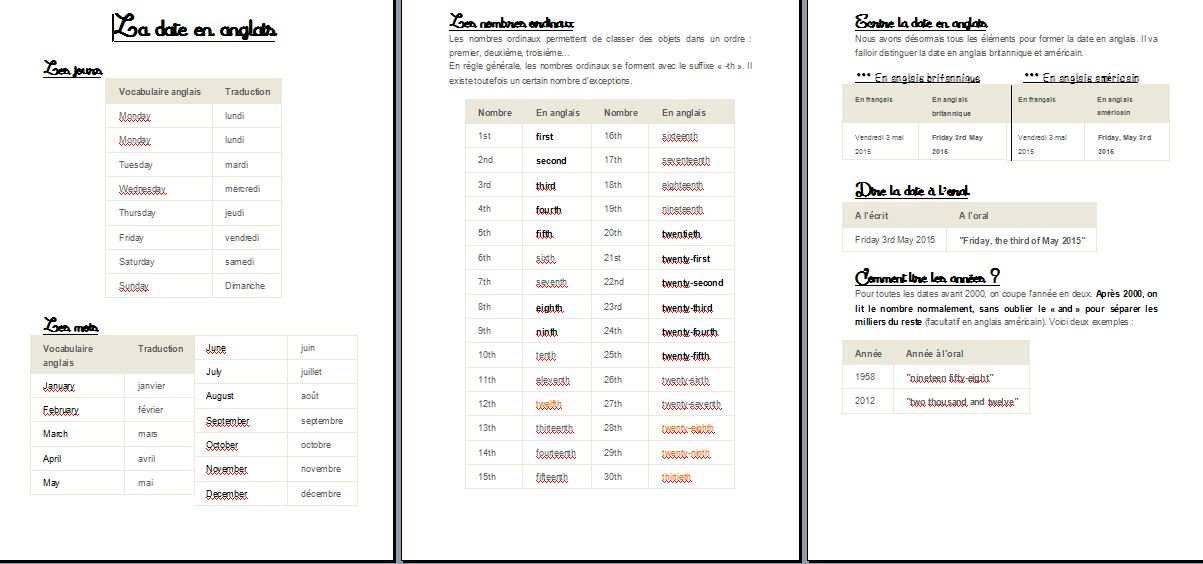The height and width of the screenshot is (564, 1203).
Task: Click the word 'nineteenth'
Action: point(682,209)
